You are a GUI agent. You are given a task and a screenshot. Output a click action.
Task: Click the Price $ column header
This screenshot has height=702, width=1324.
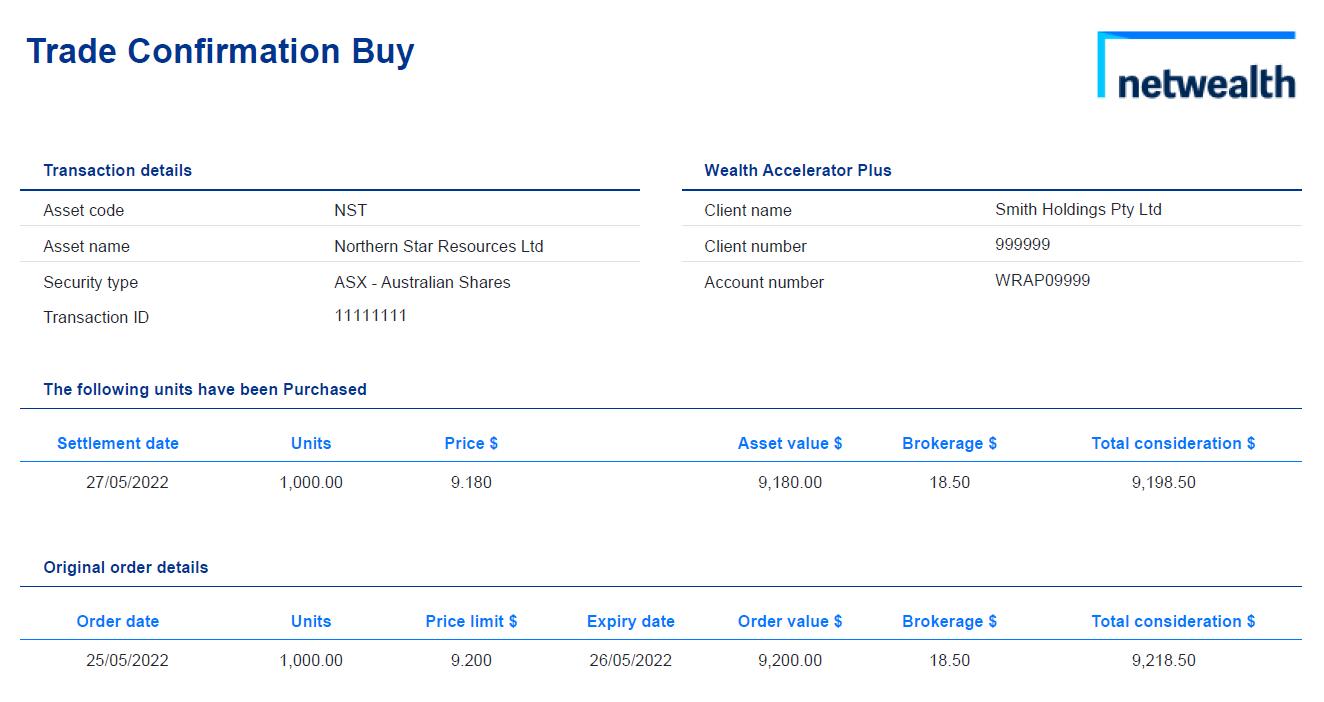pyautogui.click(x=471, y=443)
